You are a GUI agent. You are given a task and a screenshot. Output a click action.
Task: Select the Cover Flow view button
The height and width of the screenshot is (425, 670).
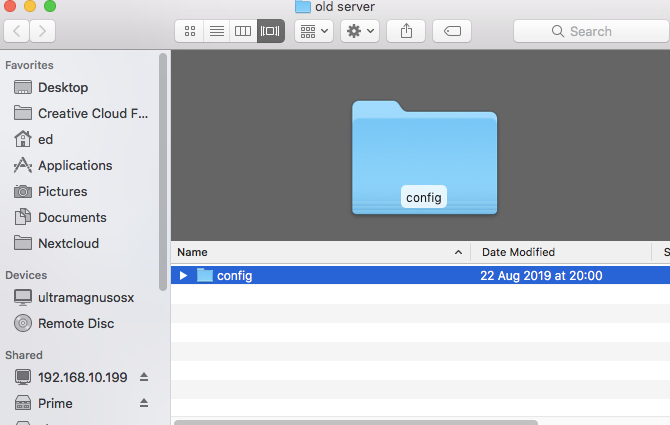pos(270,31)
